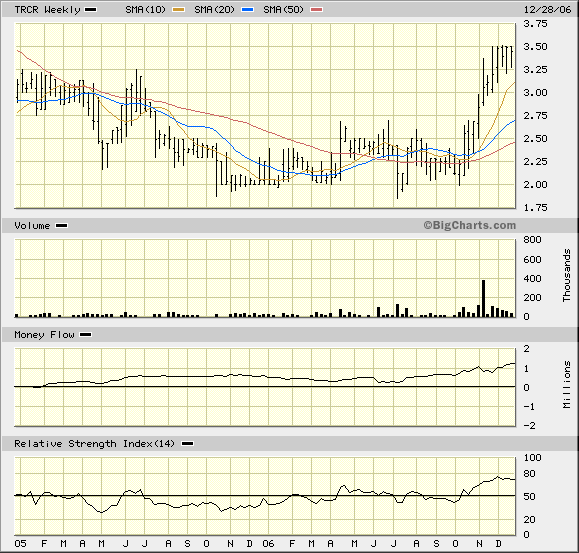Click the 800 volume axis label
The height and width of the screenshot is (553, 579).
coord(532,240)
